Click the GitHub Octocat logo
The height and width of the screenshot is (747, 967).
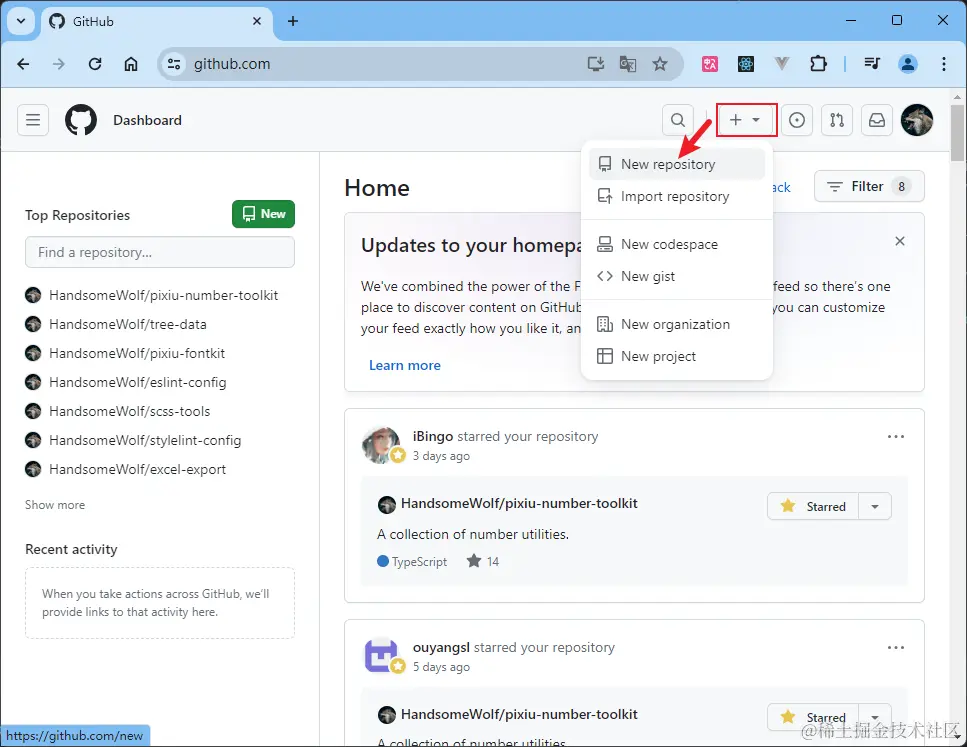(81, 120)
